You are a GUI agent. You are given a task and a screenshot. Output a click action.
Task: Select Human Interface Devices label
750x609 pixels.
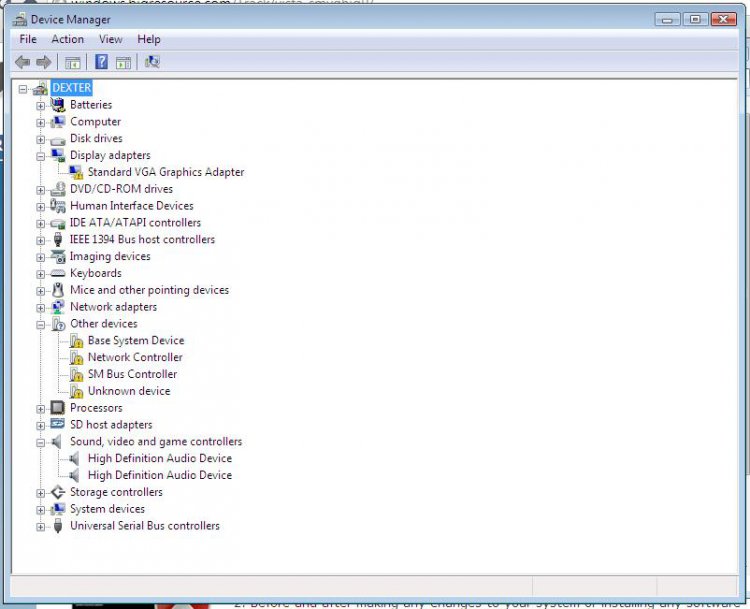click(x=132, y=206)
